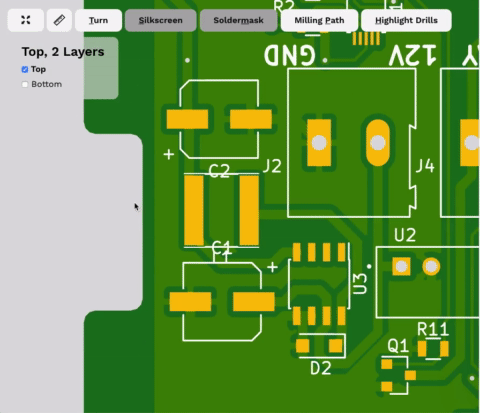Click the J2 component label
The height and width of the screenshot is (413, 480).
coord(272,166)
